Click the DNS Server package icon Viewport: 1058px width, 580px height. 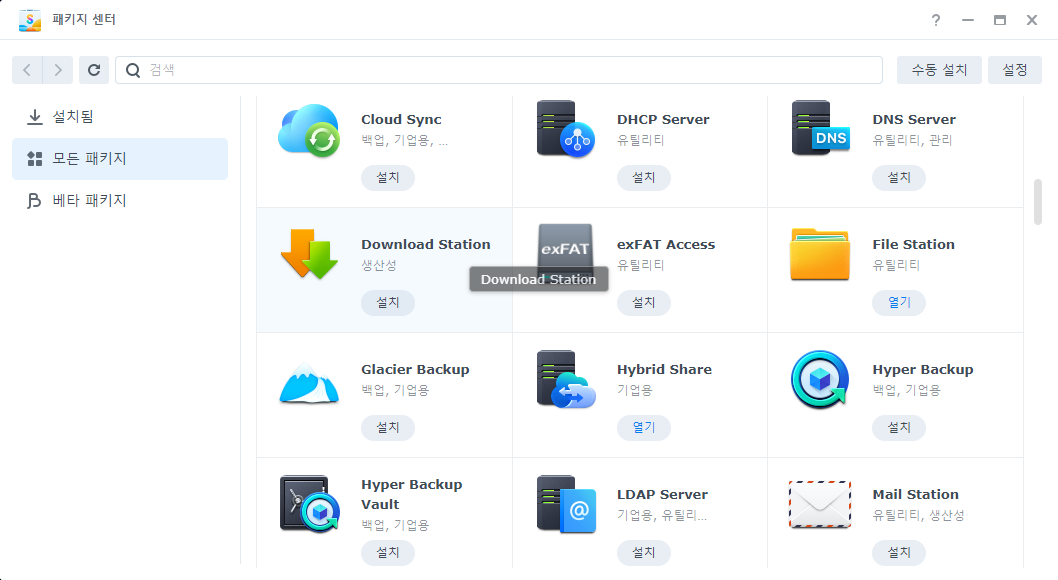[x=820, y=128]
